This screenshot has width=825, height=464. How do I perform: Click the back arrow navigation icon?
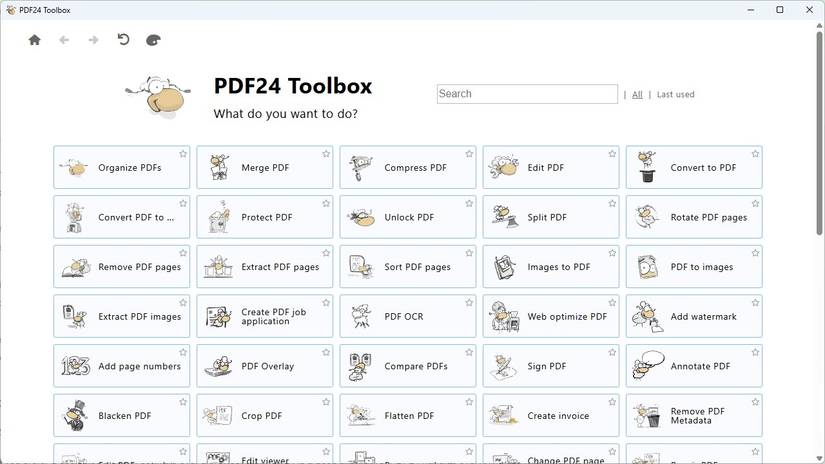coord(64,40)
